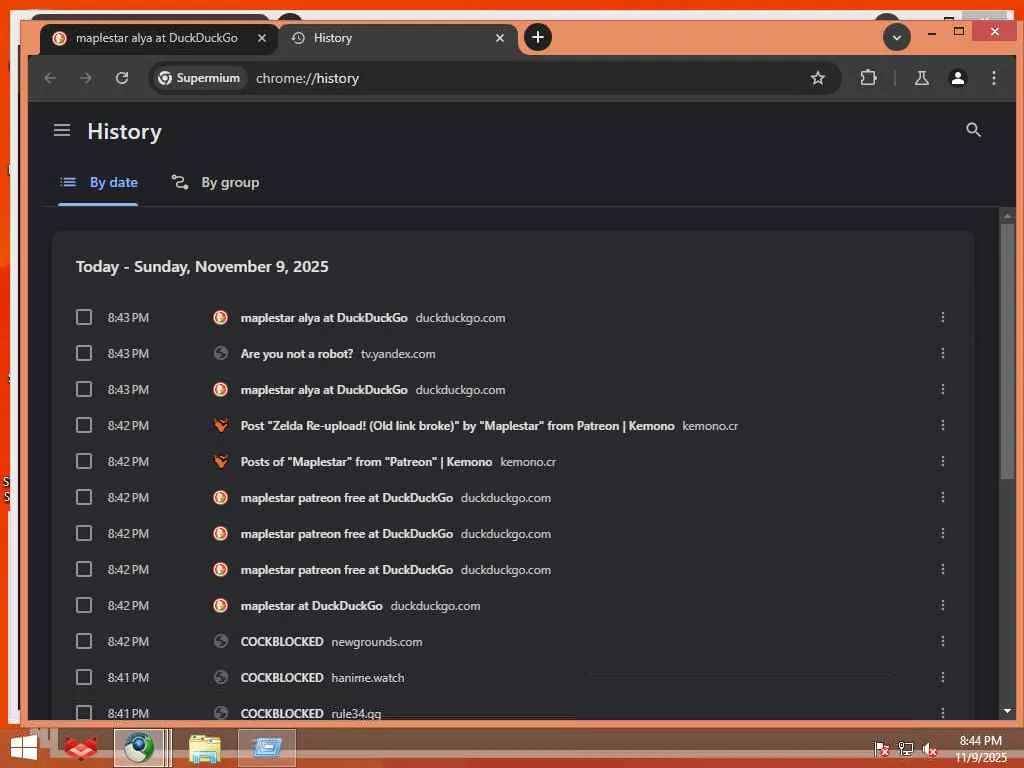This screenshot has width=1024, height=768.
Task: Open the Zelda Re-upload Kemono post link
Action: coord(457,425)
